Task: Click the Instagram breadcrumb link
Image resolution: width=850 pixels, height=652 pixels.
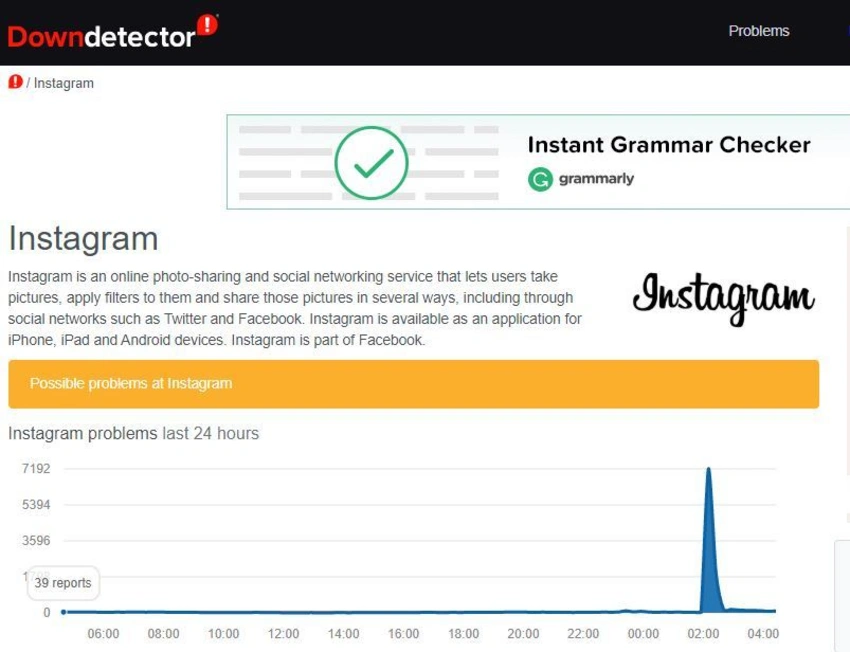Action: pos(64,83)
